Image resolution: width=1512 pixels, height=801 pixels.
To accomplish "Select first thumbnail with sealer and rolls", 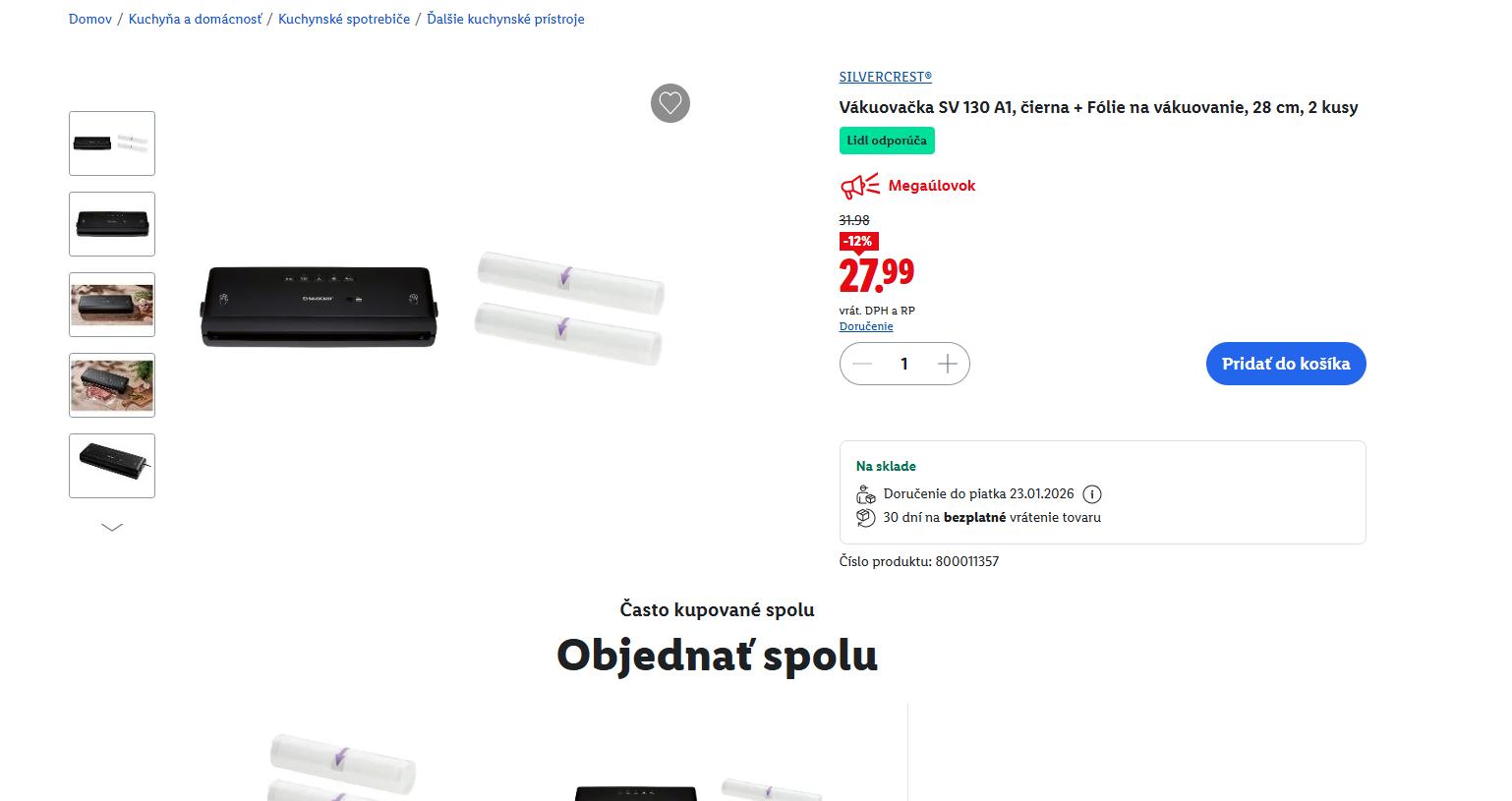I will coord(112,143).
